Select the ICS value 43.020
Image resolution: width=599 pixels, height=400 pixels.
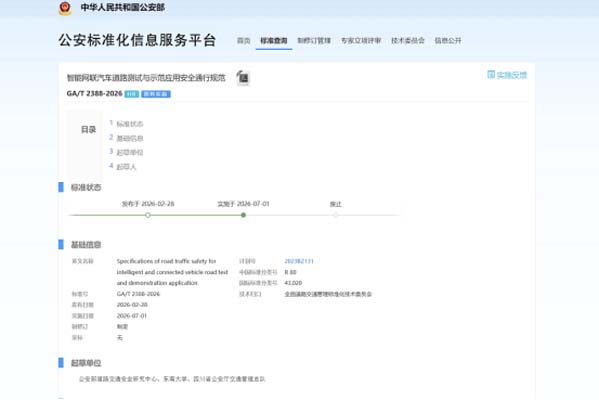293,283
